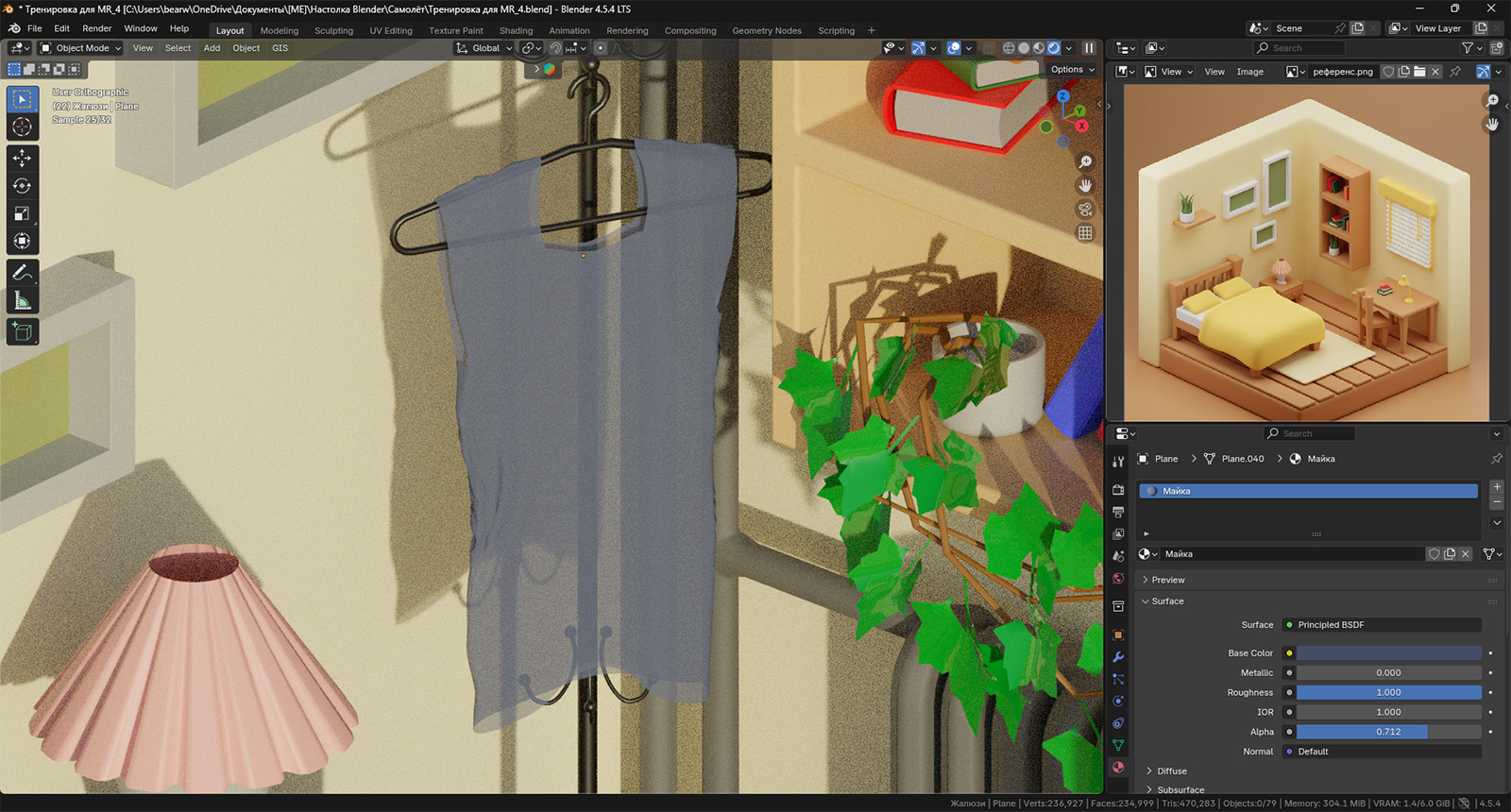The image size is (1511, 812).
Task: Click the Options button in viewport header
Action: click(x=1072, y=69)
